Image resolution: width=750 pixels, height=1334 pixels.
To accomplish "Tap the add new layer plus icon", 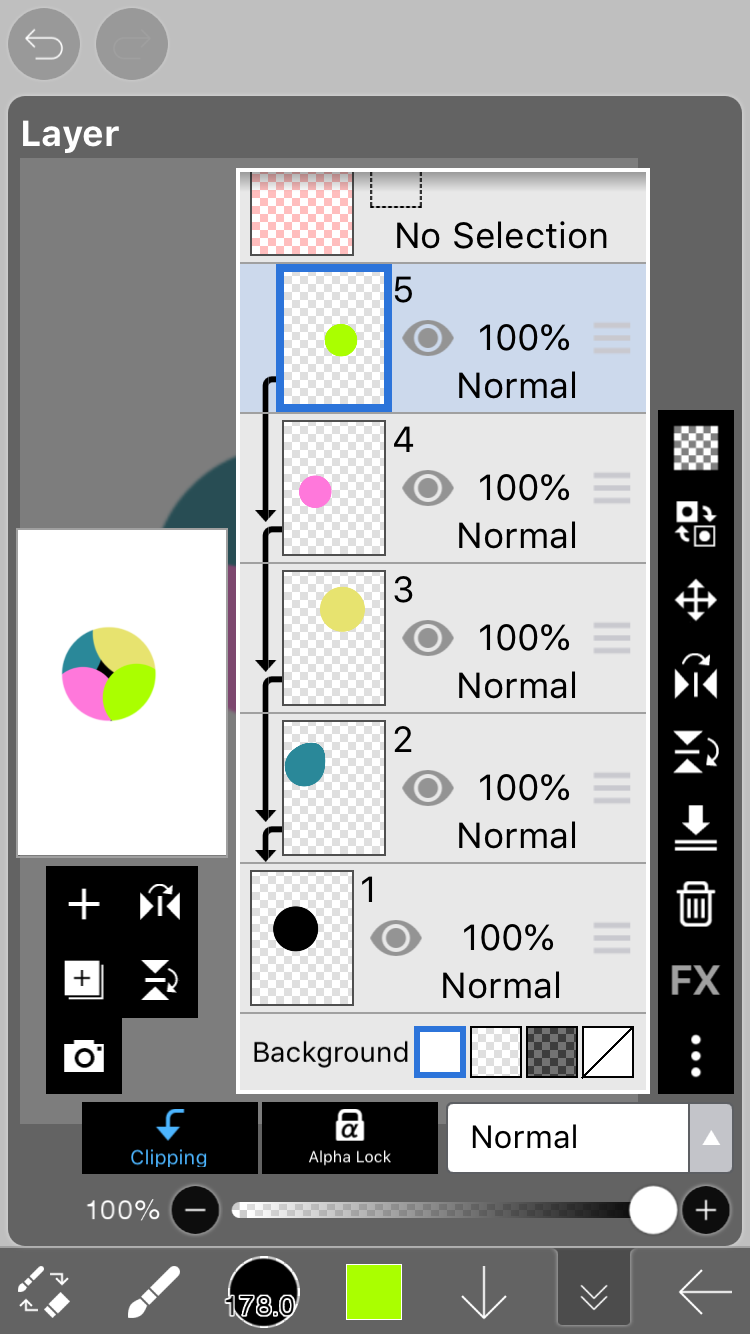I will click(84, 905).
